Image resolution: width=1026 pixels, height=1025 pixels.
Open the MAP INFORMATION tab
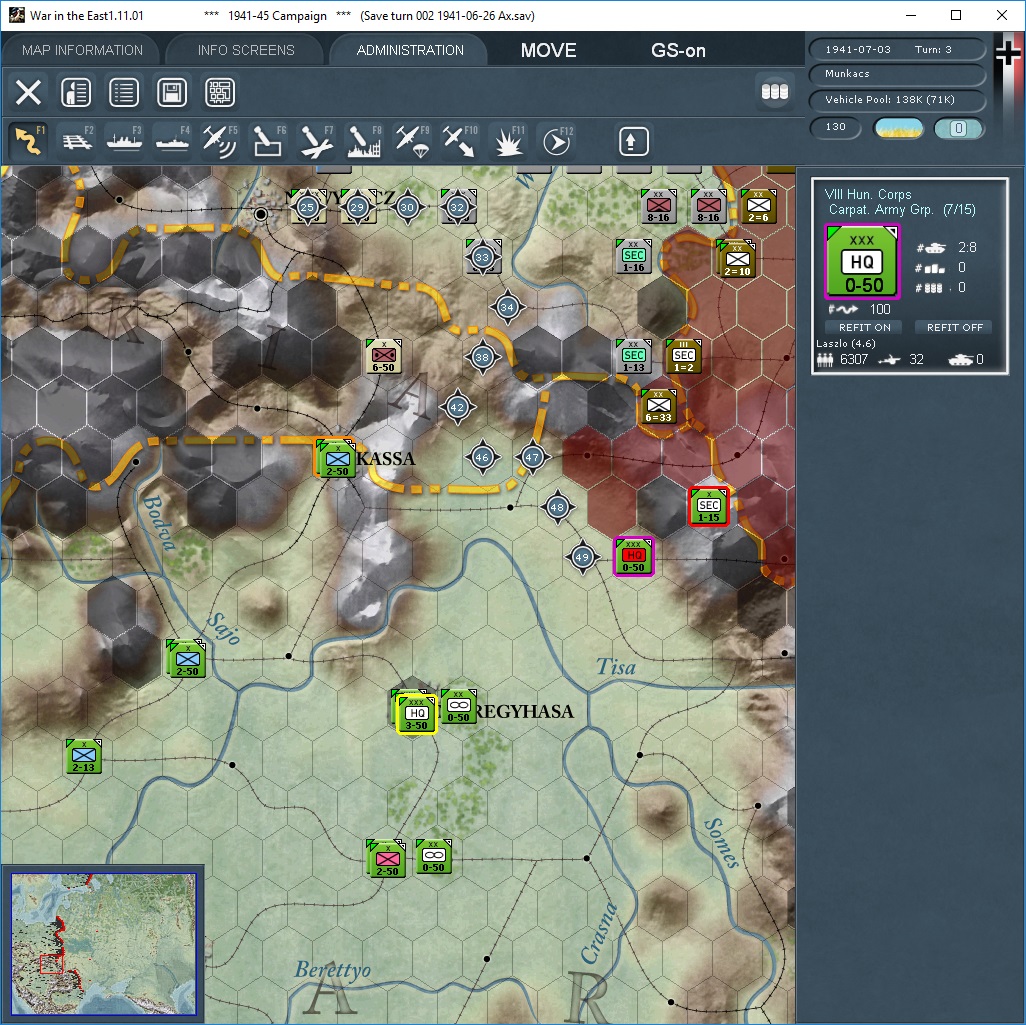[82, 50]
